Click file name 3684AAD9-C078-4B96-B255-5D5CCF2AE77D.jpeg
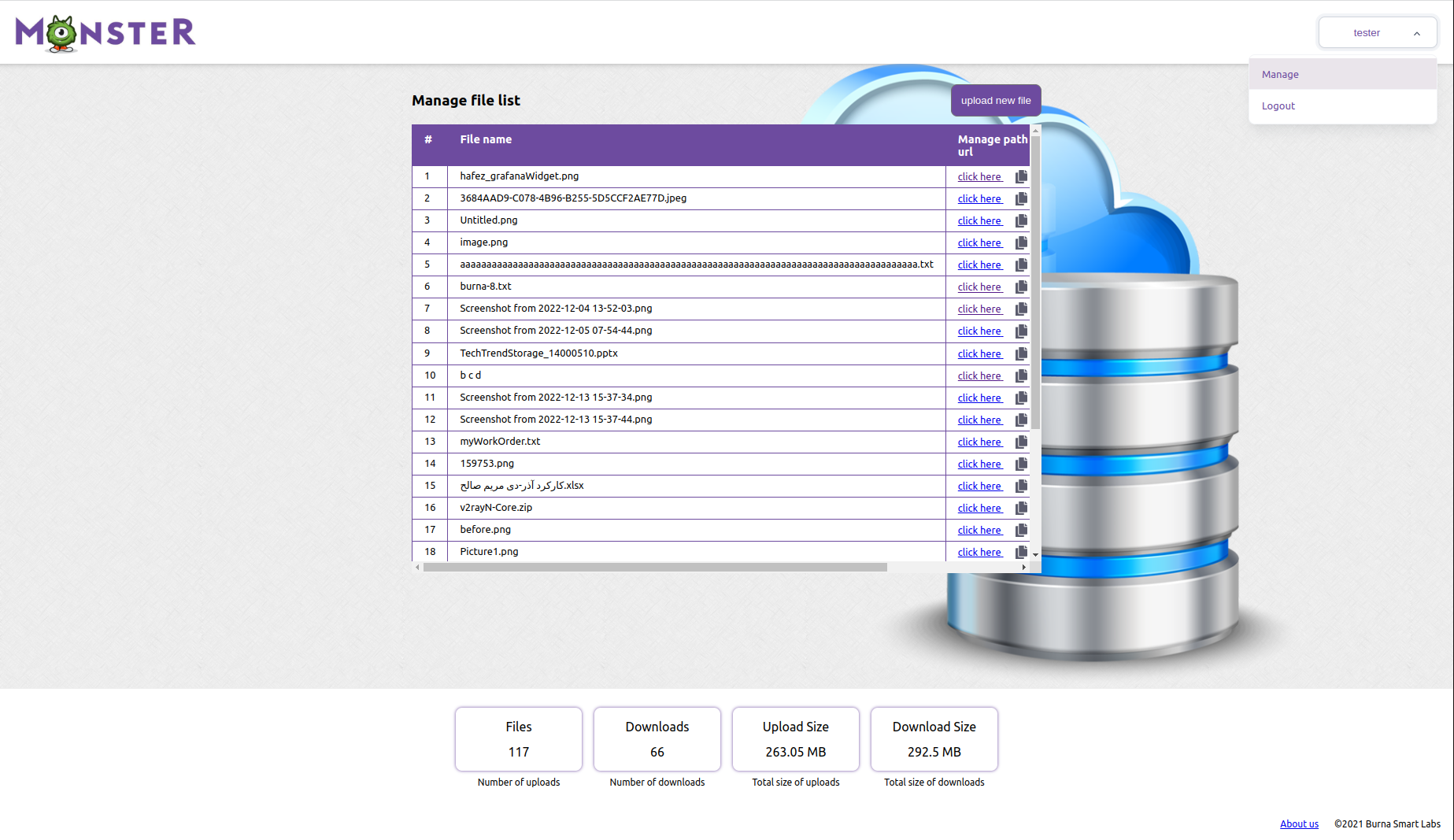This screenshot has height=840, width=1454. coord(573,198)
